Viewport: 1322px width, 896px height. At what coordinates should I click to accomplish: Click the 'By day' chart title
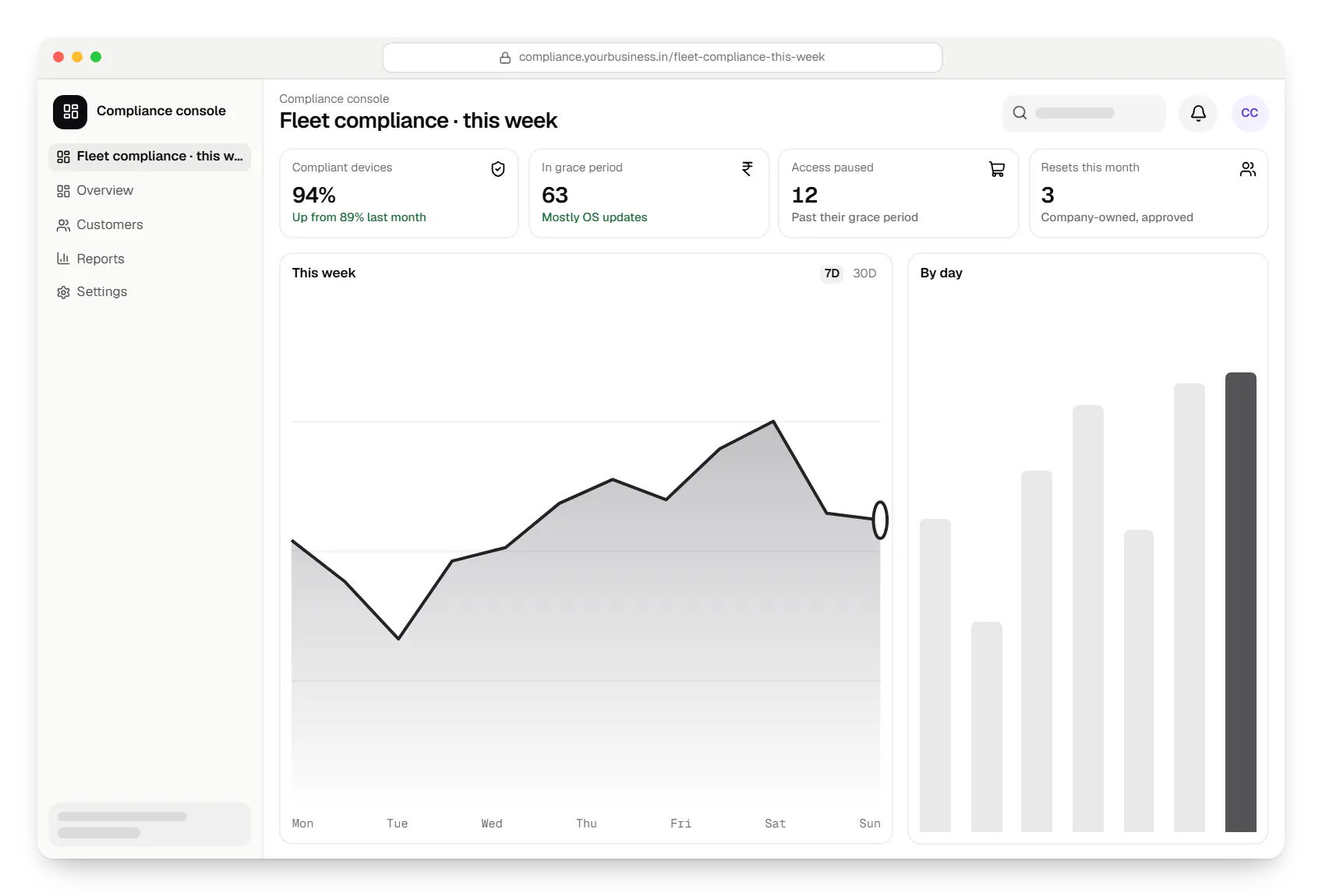[x=941, y=273]
